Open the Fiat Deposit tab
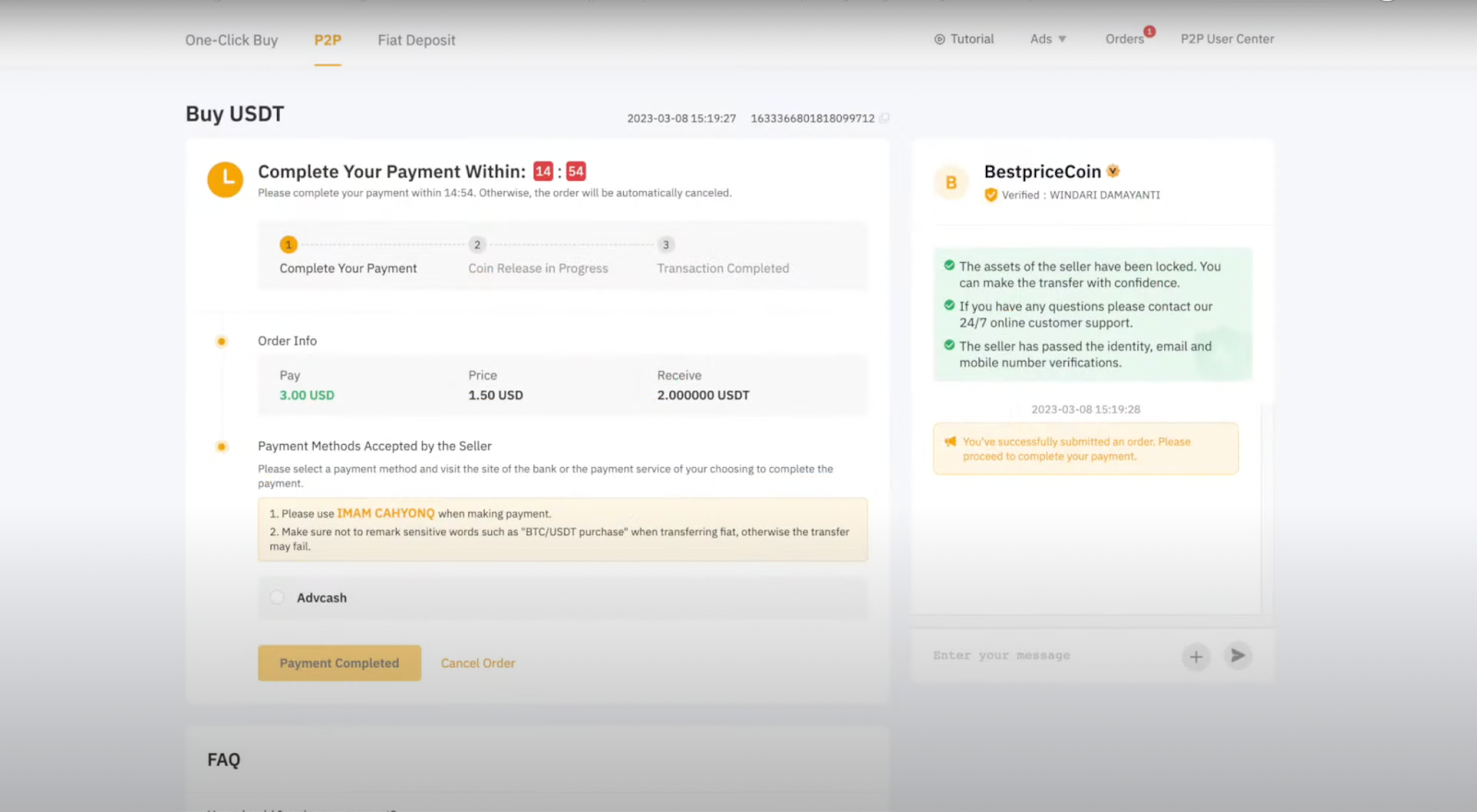The image size is (1477, 812). 416,40
